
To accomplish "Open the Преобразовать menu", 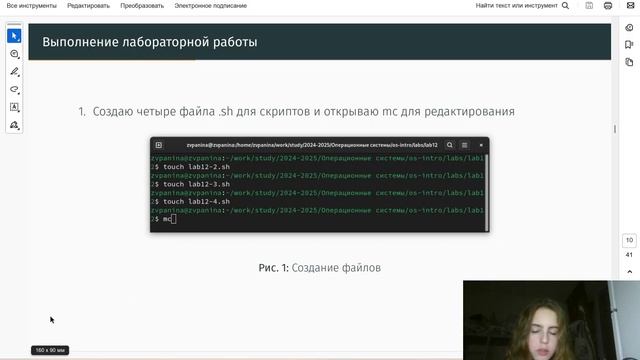I will coord(142,6).
